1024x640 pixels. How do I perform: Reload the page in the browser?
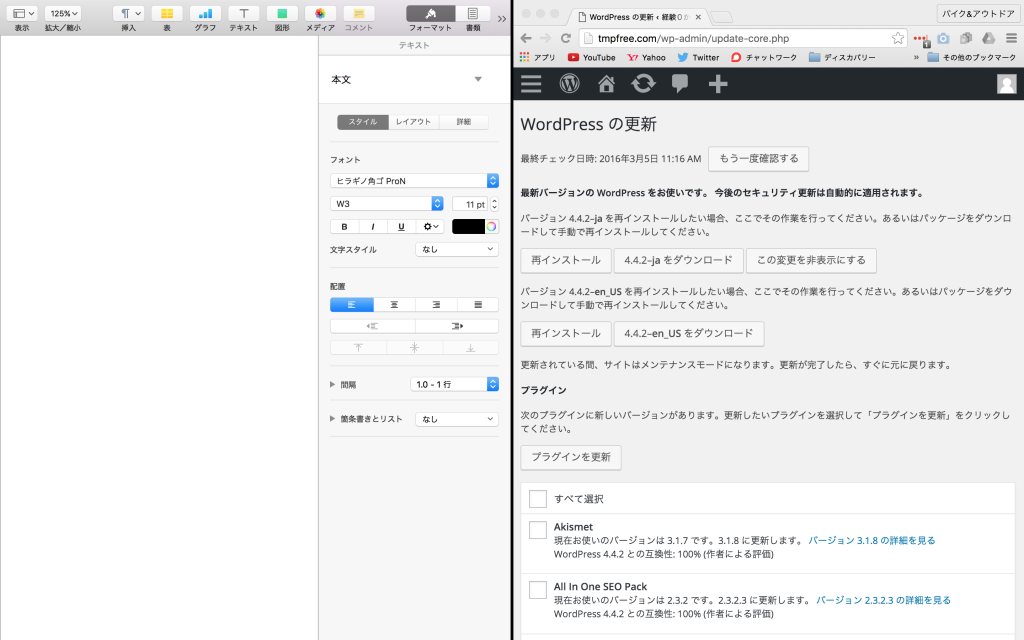point(566,38)
